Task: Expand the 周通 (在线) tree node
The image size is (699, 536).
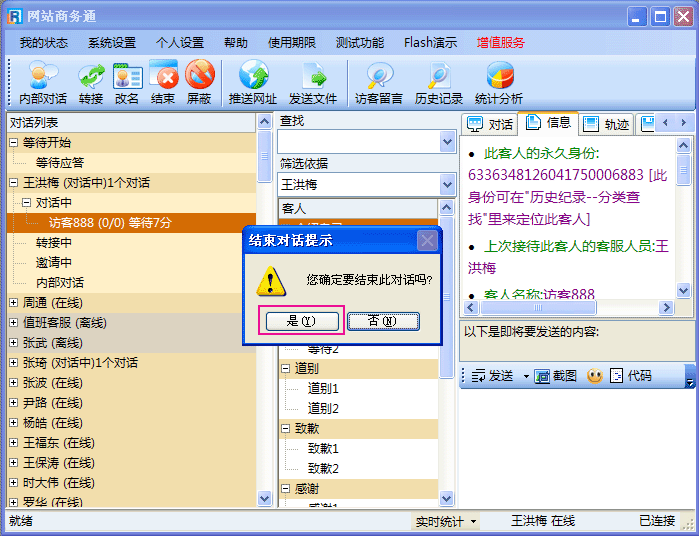Action: coord(14,303)
